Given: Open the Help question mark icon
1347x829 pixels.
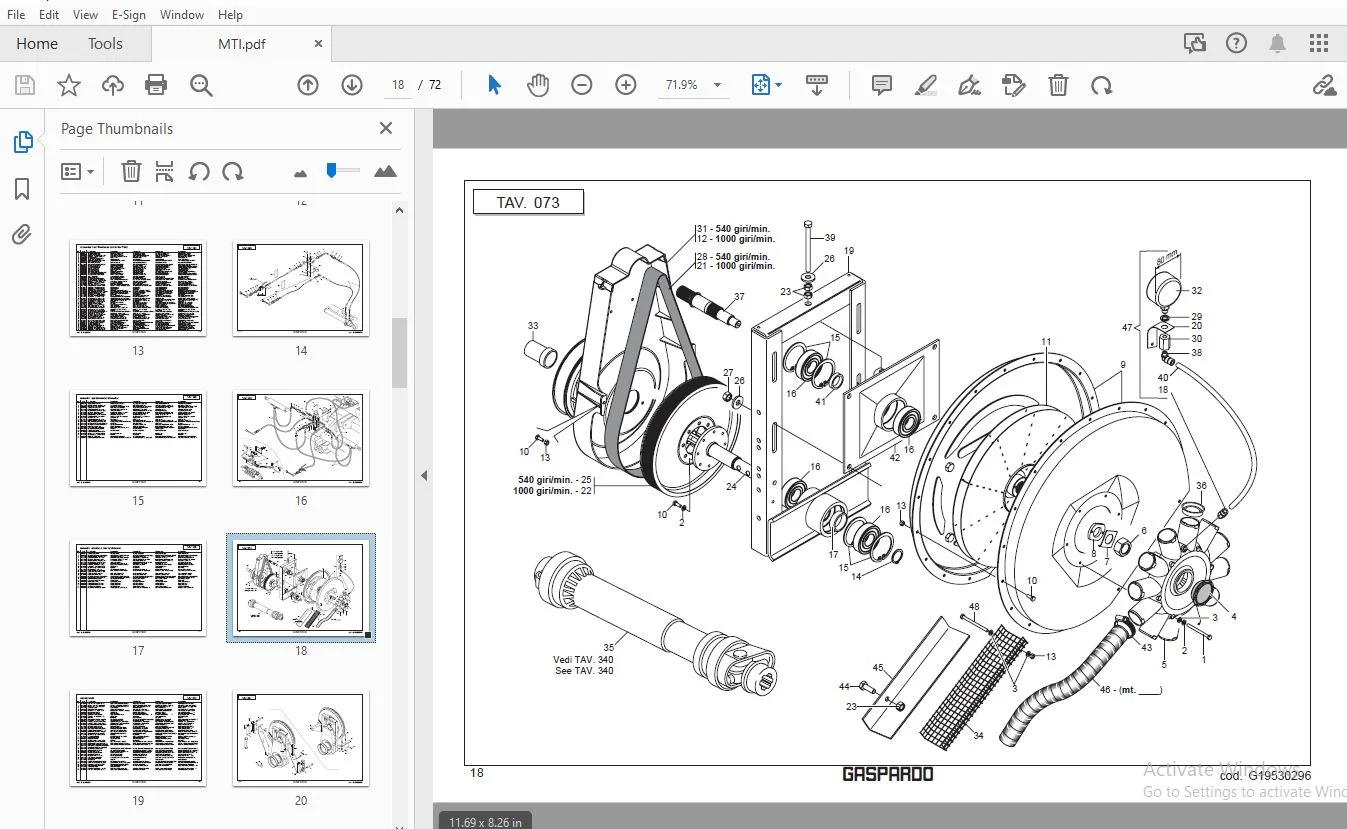Looking at the screenshot, I should 1237,43.
